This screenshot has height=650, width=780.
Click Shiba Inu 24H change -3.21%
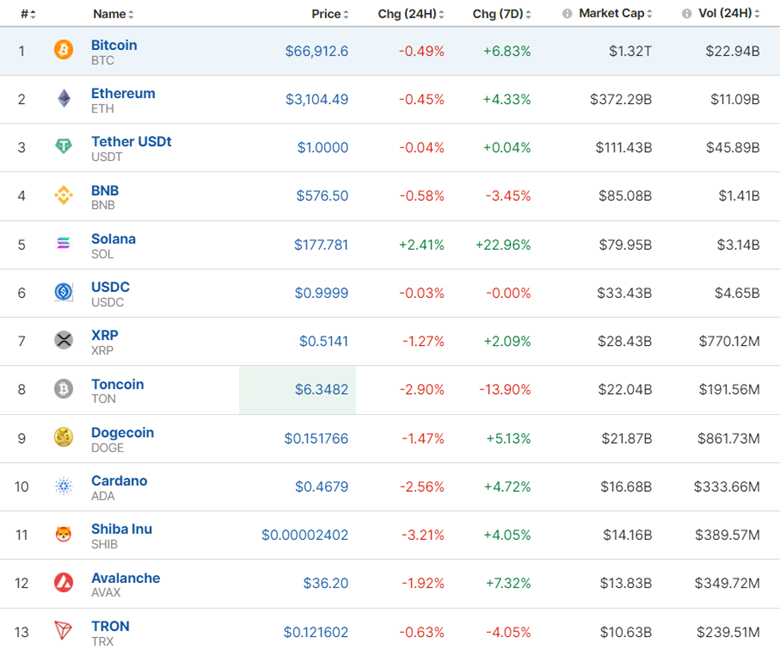[423, 535]
